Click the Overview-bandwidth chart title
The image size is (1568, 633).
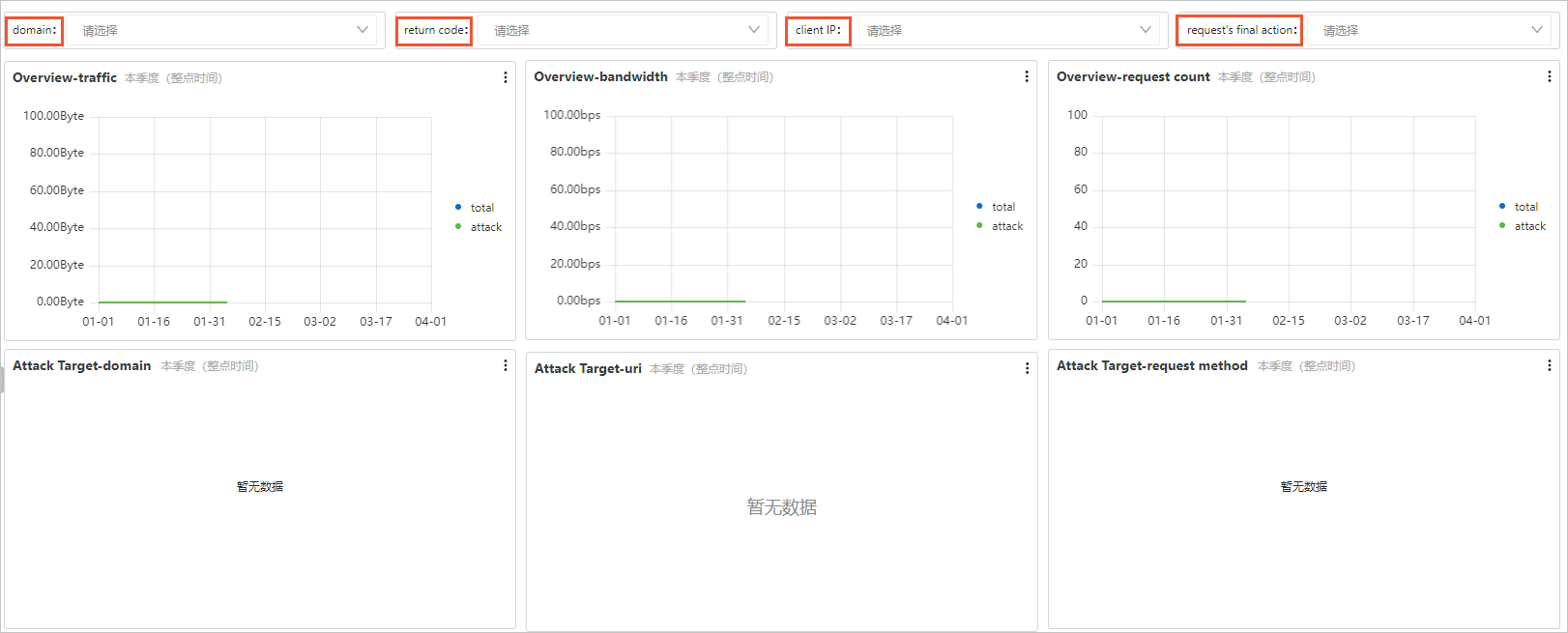pyautogui.click(x=600, y=76)
